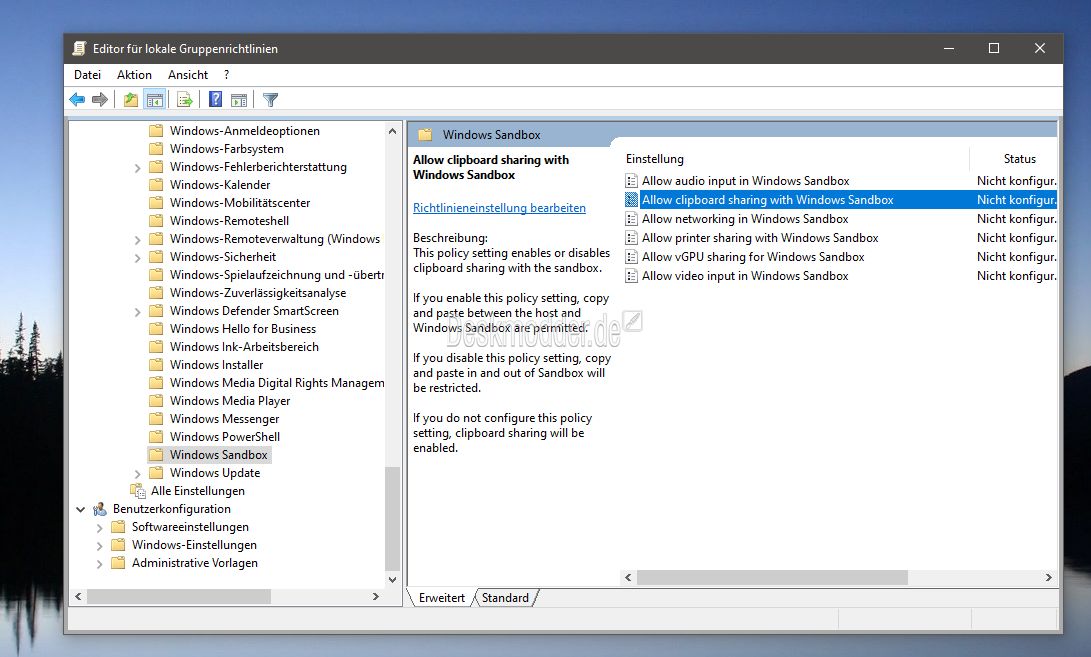Expand Administrative Vorlagen under Benutzerkonfiguration

(x=100, y=564)
